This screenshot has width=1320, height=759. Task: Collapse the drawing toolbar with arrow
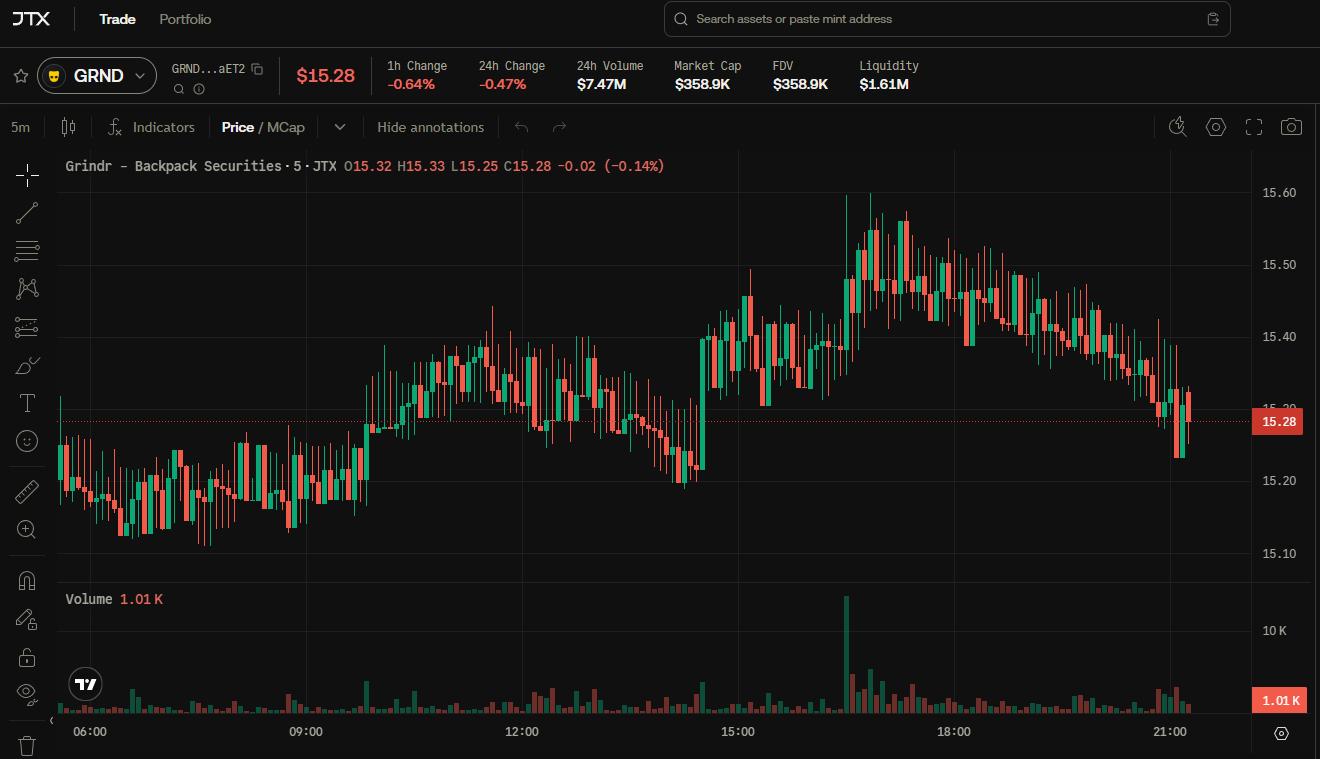[51, 720]
